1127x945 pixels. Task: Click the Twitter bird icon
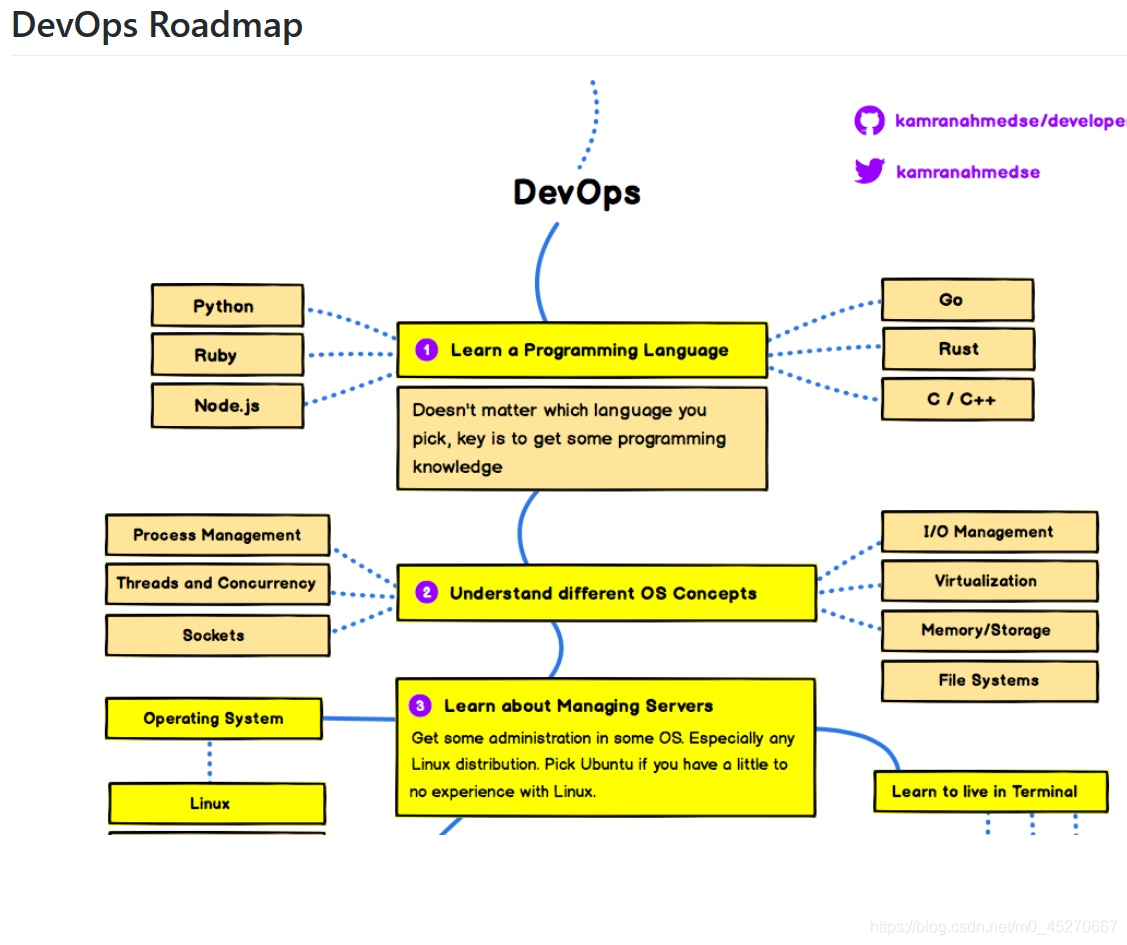(x=869, y=171)
